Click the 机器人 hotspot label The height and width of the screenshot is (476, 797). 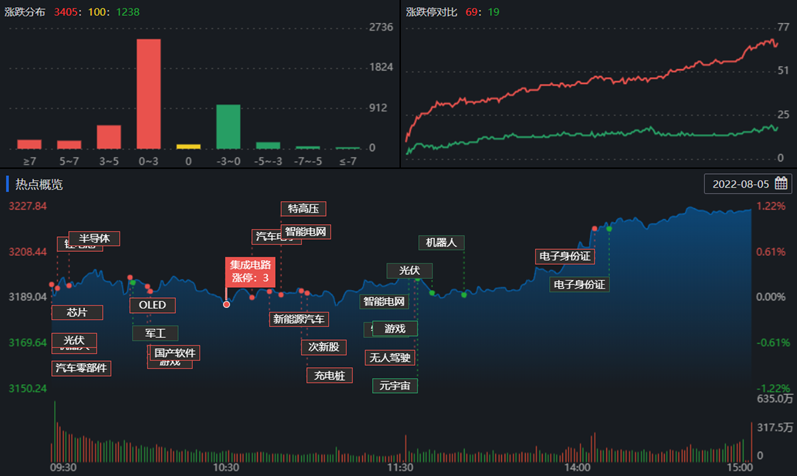(x=440, y=243)
